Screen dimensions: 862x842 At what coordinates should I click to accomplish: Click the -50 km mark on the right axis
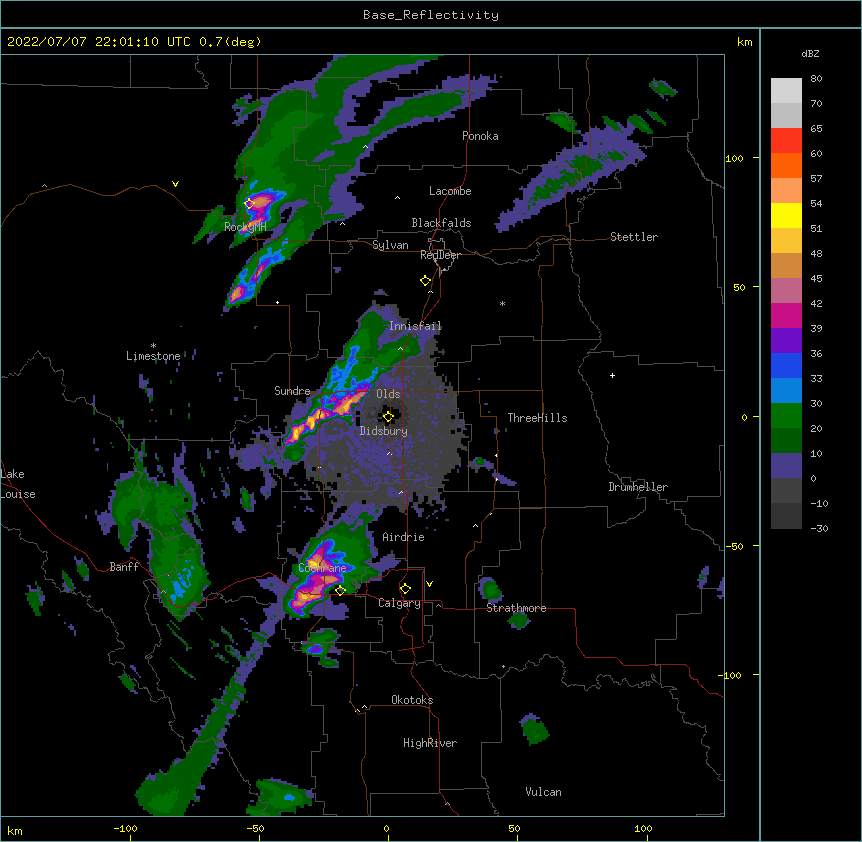(734, 546)
